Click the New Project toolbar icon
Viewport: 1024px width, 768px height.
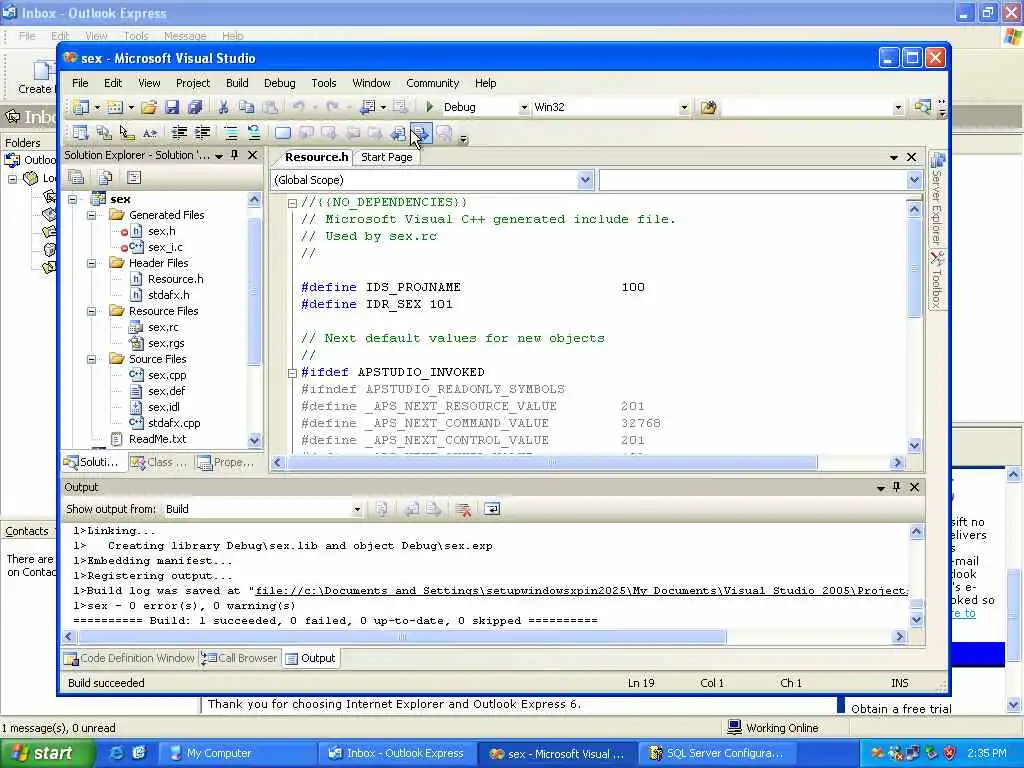[80, 107]
